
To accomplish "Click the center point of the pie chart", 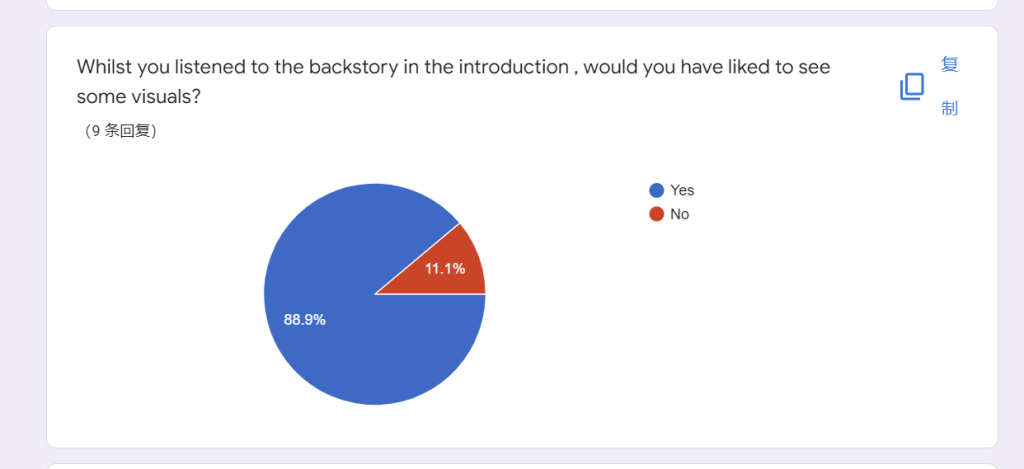I will point(375,294).
